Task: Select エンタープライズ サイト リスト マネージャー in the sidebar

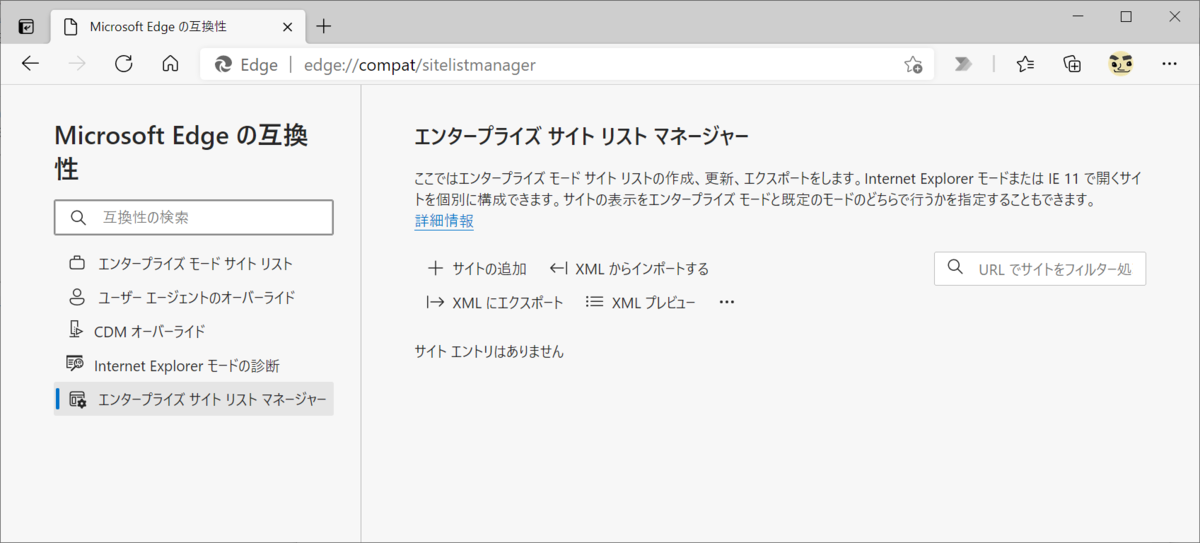Action: coord(194,399)
